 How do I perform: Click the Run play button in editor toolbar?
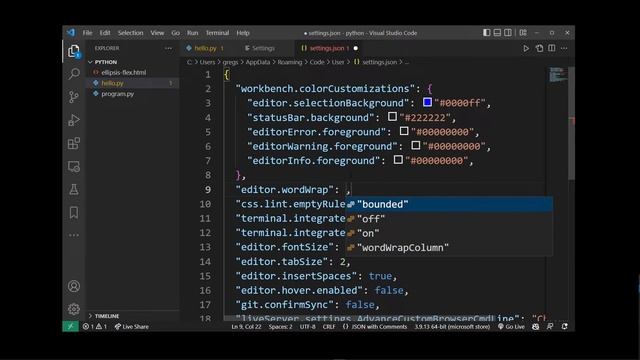coord(526,48)
